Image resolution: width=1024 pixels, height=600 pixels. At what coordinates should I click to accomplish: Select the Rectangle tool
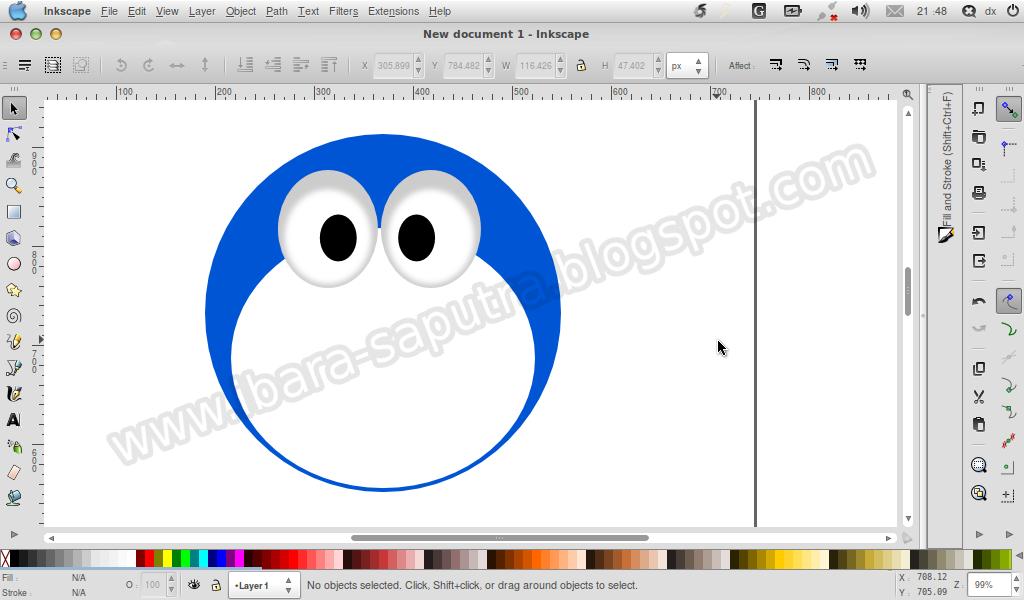14,212
